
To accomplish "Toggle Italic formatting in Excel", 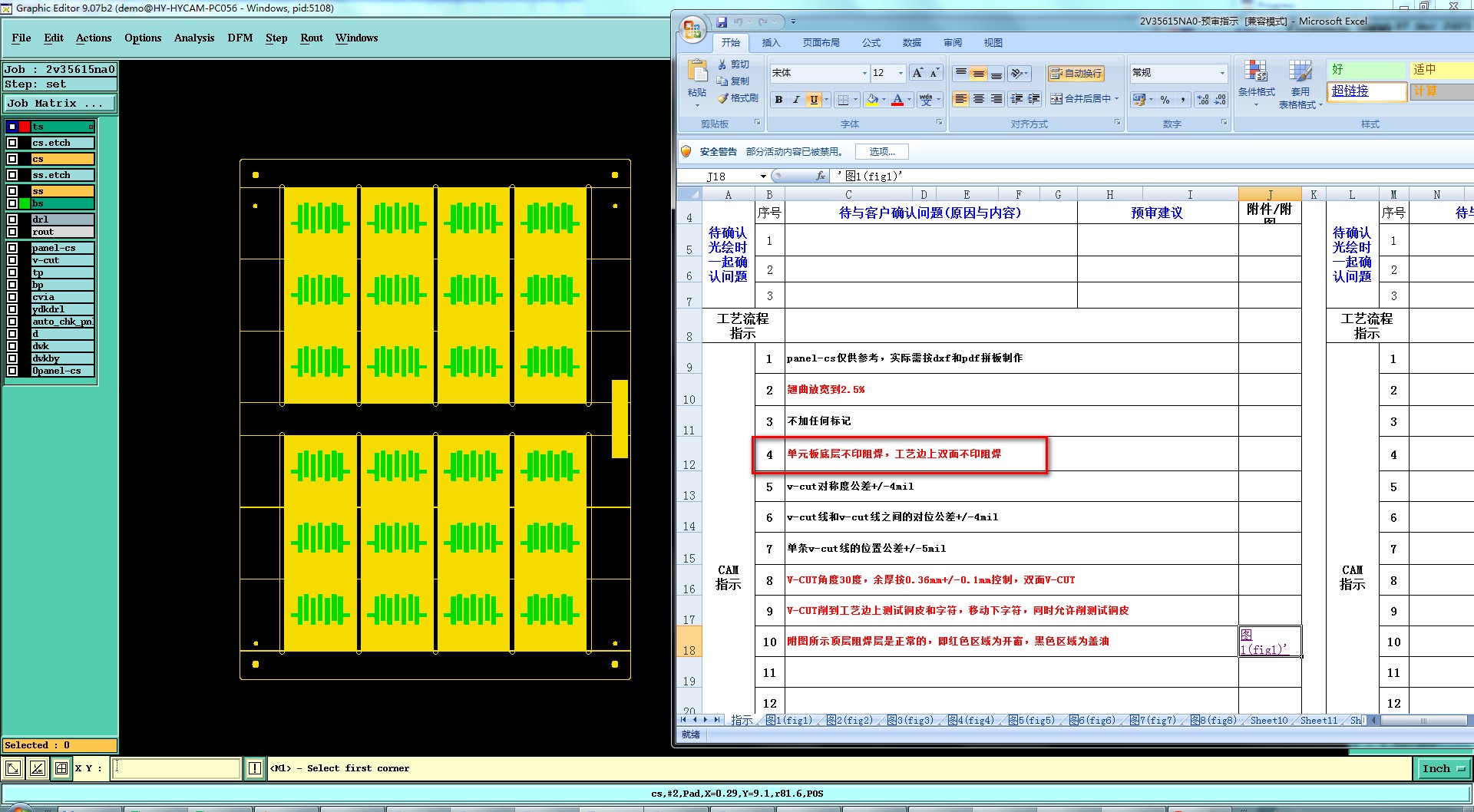I will pos(796,100).
